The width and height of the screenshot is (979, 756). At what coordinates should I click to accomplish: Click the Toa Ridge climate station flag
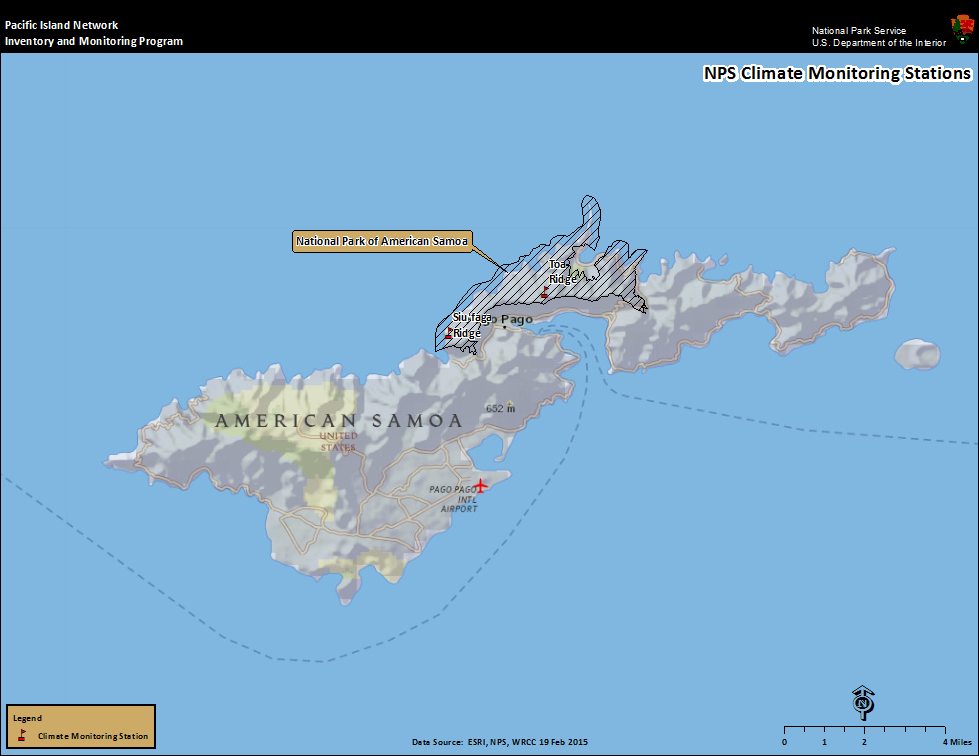pyautogui.click(x=544, y=293)
